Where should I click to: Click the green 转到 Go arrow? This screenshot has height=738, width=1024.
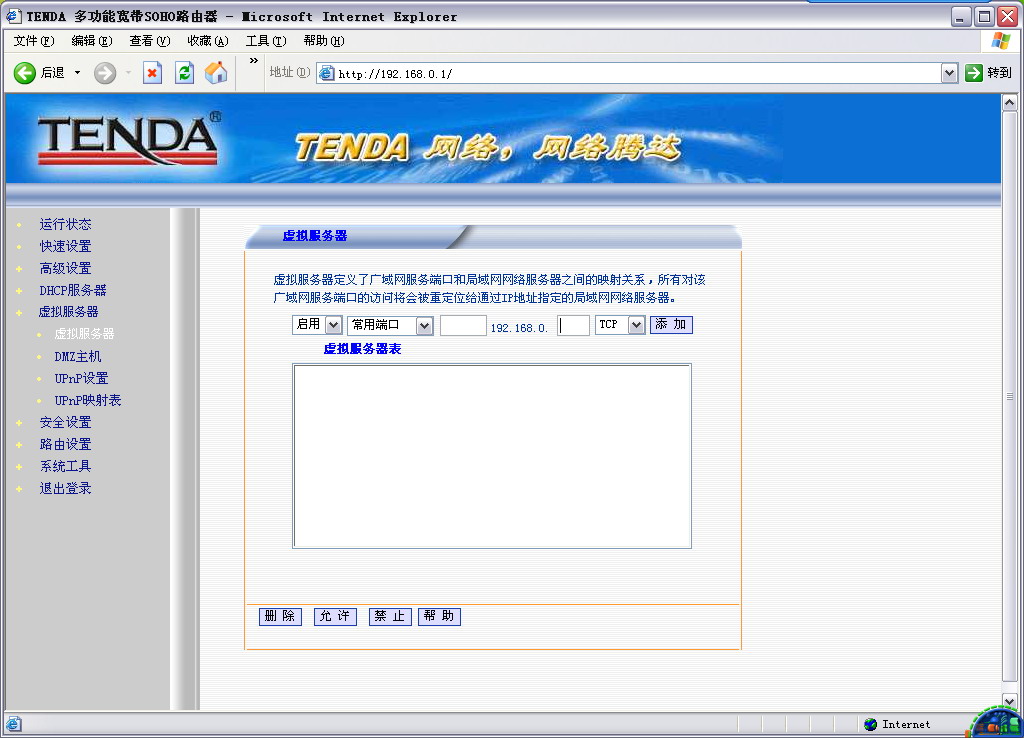click(974, 73)
